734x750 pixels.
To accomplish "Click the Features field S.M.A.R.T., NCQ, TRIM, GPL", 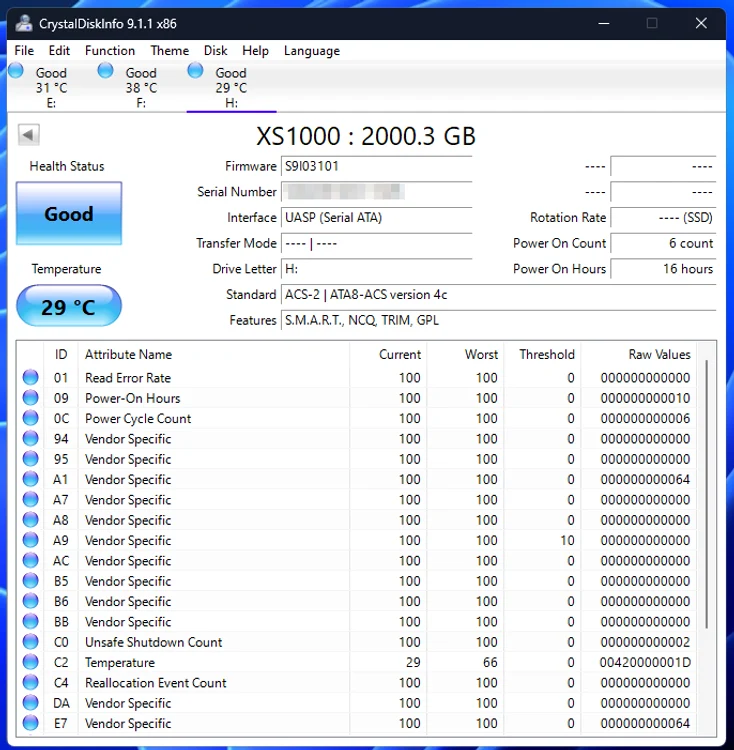I will [x=499, y=320].
